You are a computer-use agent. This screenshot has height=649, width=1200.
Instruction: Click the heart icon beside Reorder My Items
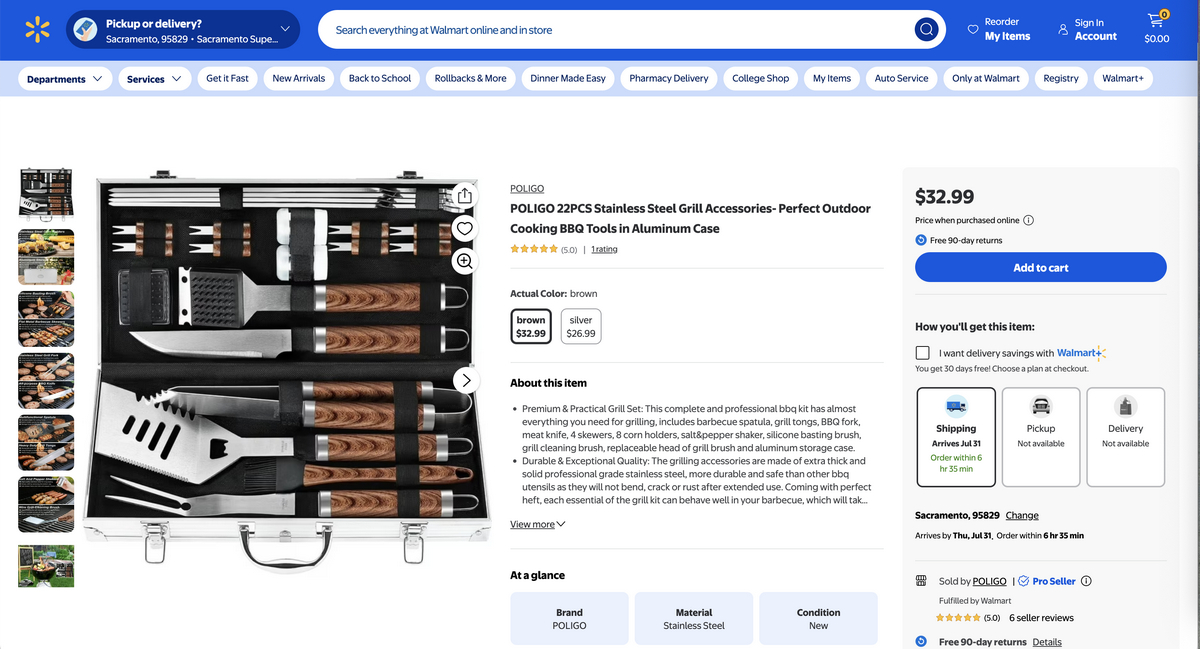972,30
